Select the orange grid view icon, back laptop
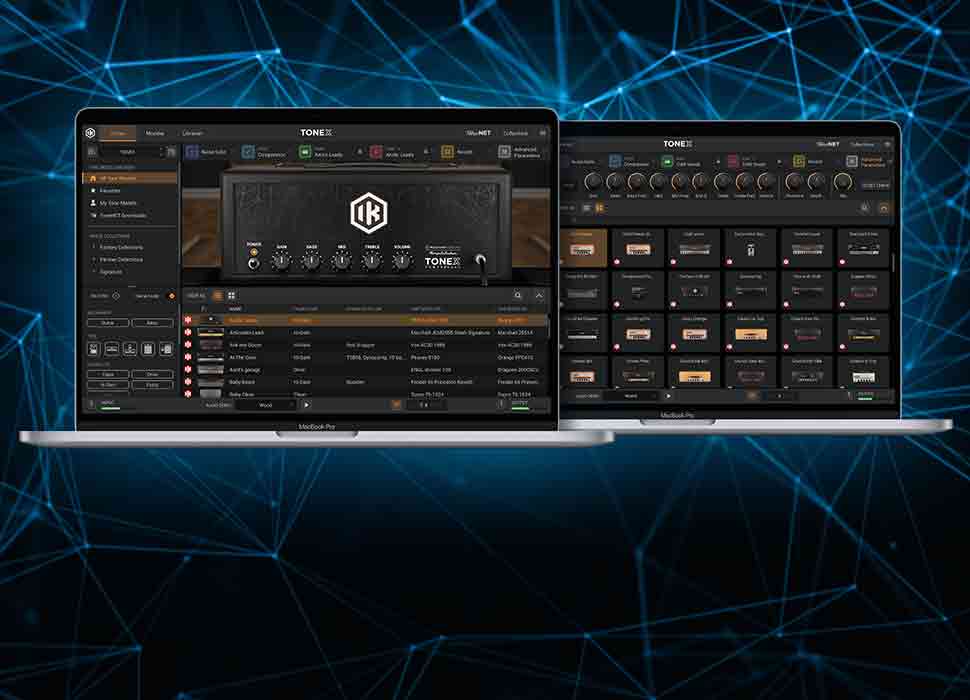This screenshot has height=700, width=970. (x=599, y=208)
